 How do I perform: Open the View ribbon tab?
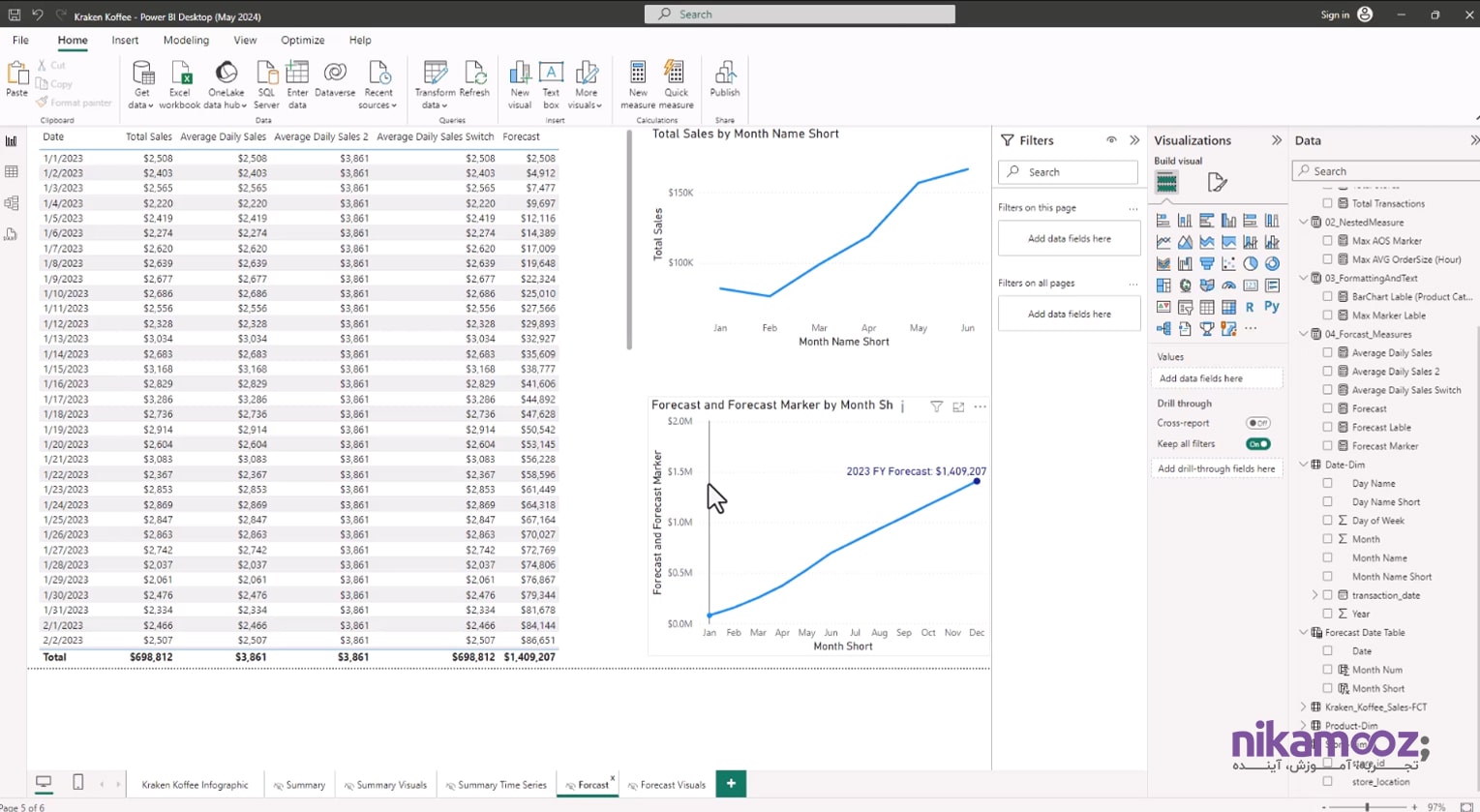point(245,41)
